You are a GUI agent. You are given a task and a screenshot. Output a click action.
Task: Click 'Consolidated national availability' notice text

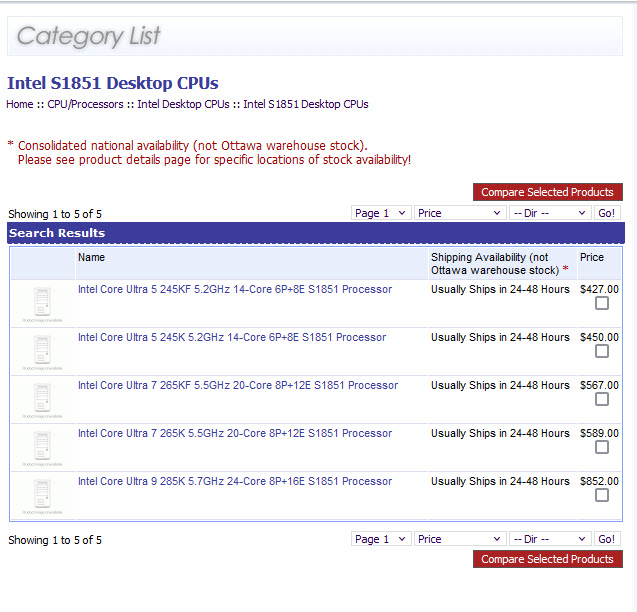pos(192,145)
